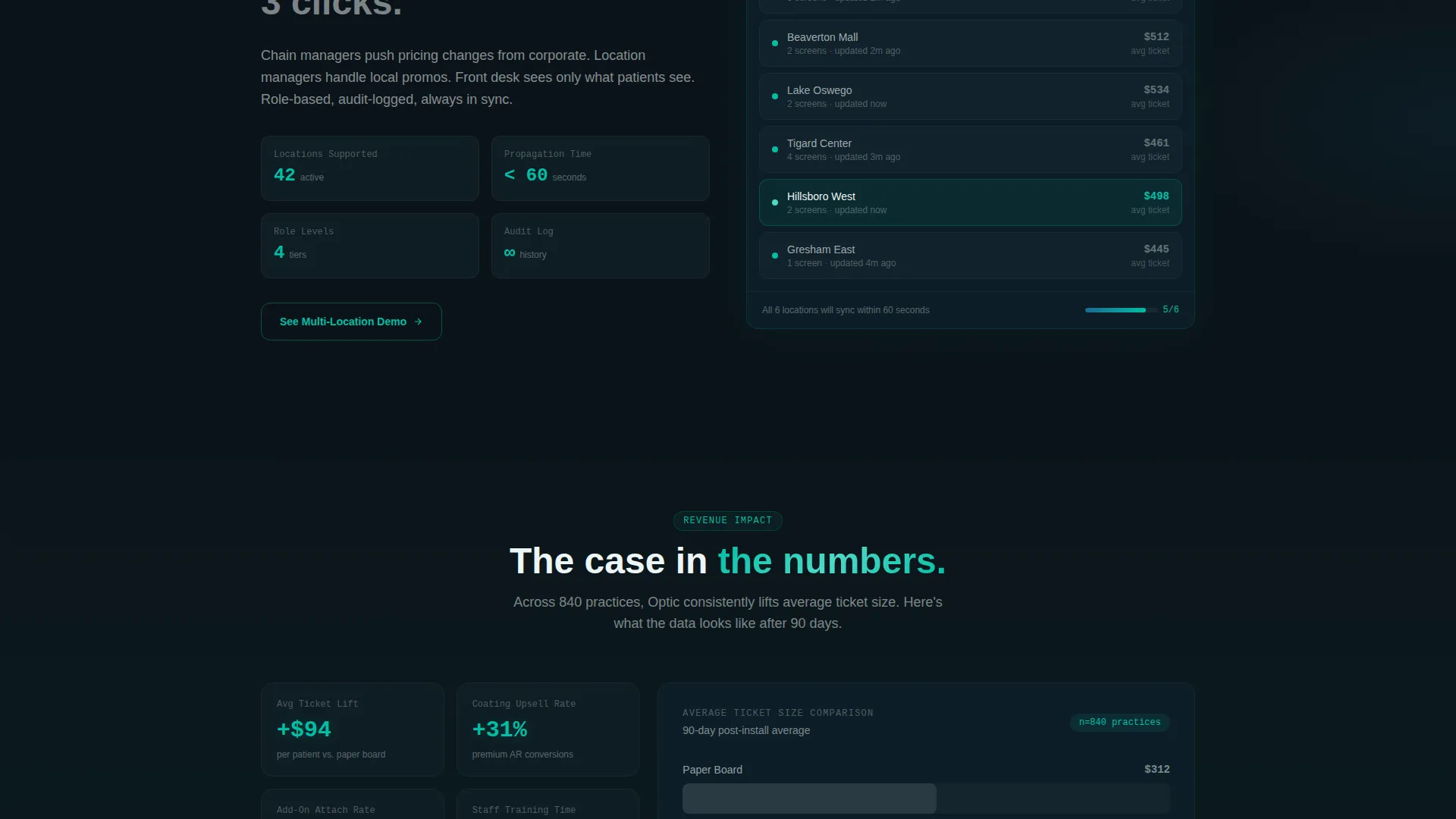
Task: Click the status dot beside Gresham East
Action: click(774, 256)
